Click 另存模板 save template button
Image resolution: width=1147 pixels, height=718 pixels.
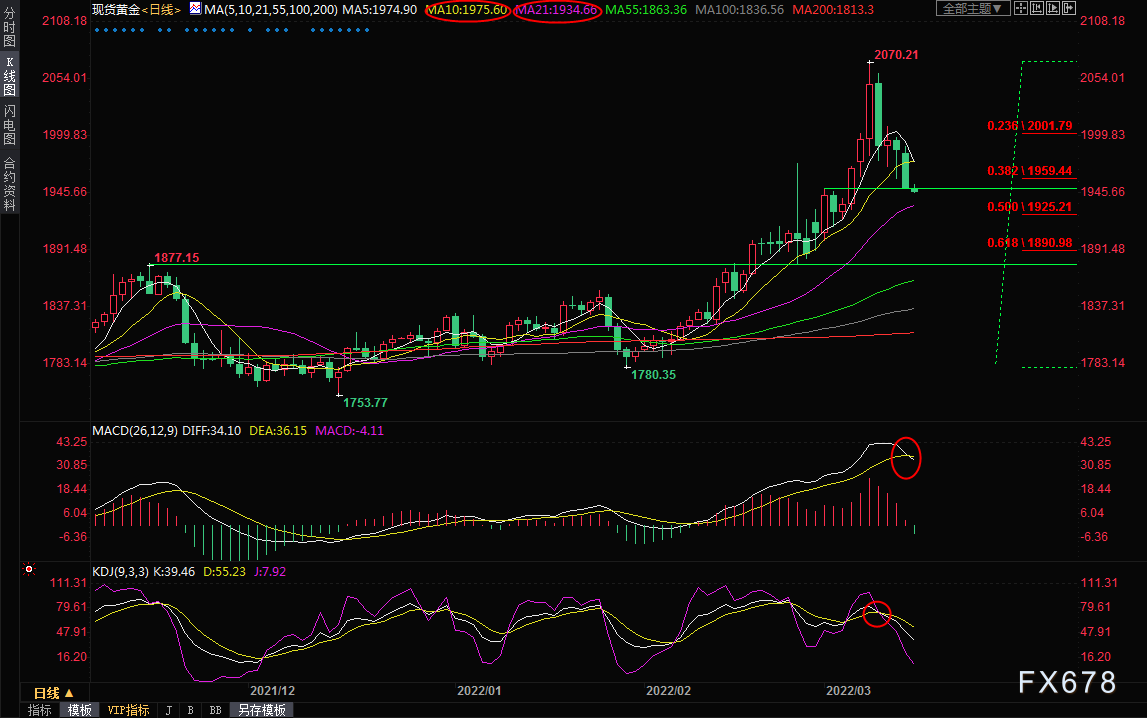[262, 710]
